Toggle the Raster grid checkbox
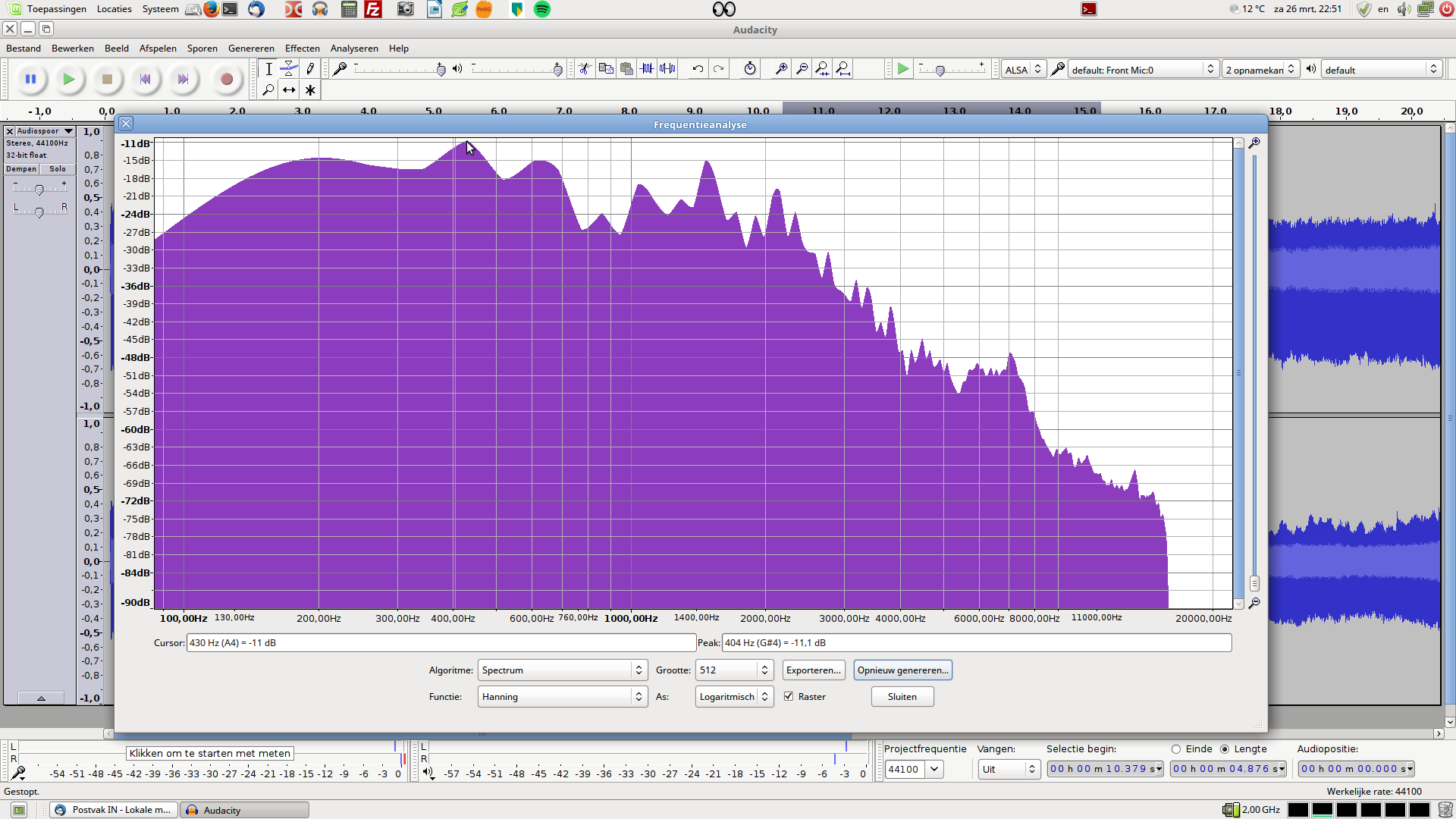 [x=789, y=696]
